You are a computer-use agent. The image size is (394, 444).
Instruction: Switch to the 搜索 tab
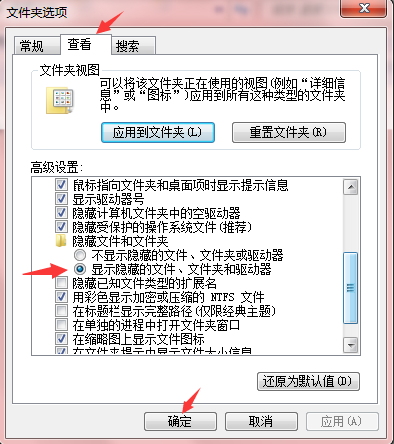[x=127, y=46]
